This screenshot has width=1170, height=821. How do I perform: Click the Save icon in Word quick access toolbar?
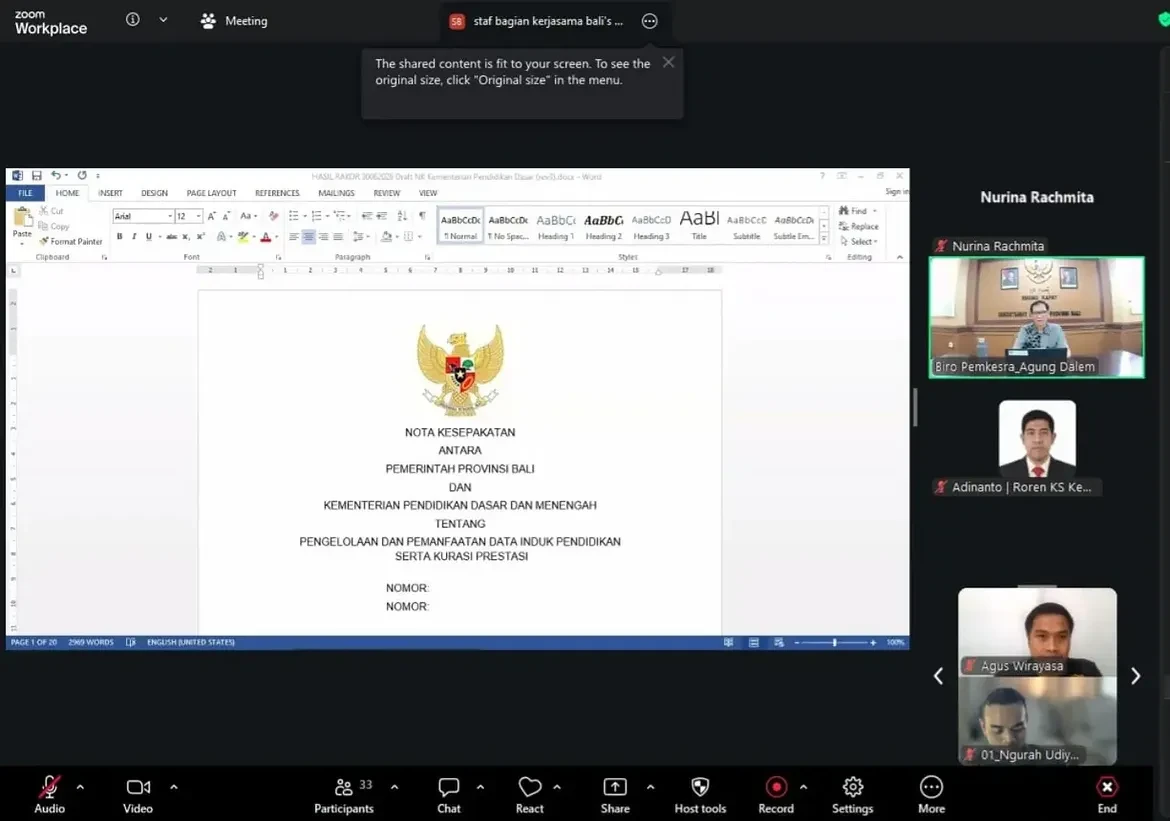pyautogui.click(x=36, y=175)
